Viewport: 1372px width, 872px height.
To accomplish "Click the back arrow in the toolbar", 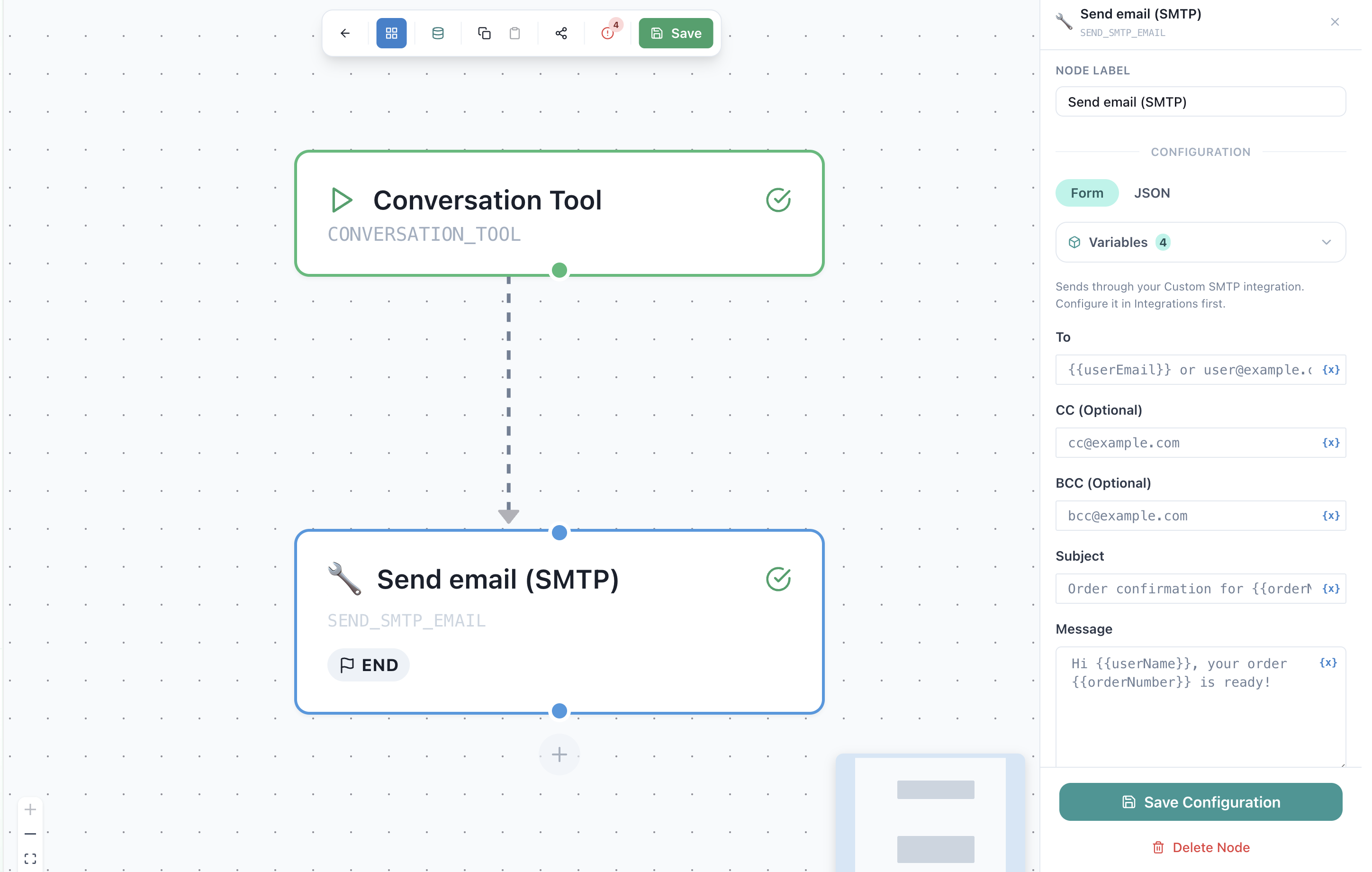I will (345, 33).
